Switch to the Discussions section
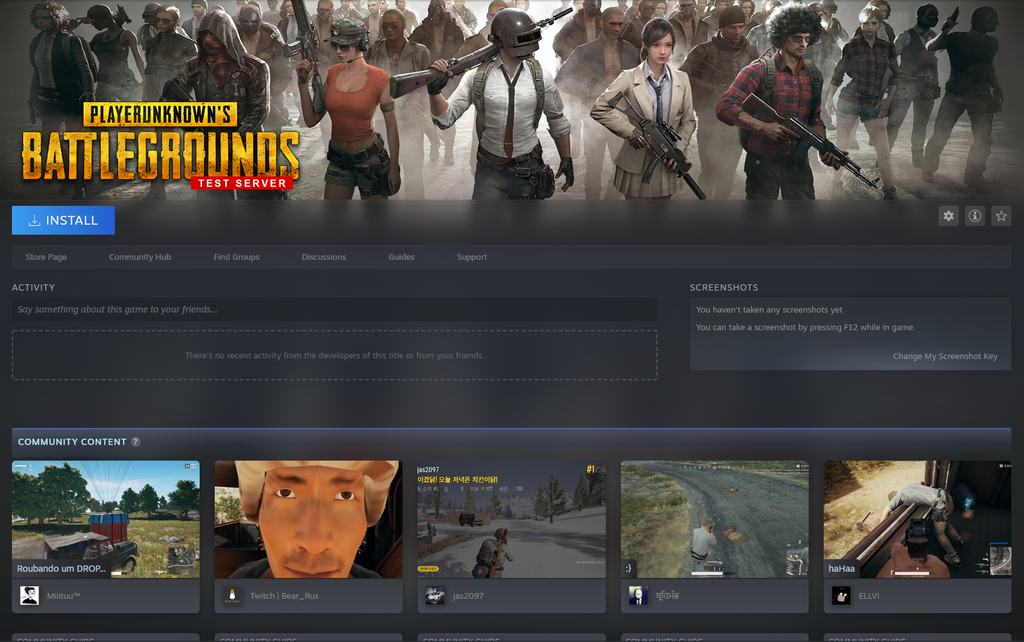Viewport: 1024px width, 642px height. 323,257
